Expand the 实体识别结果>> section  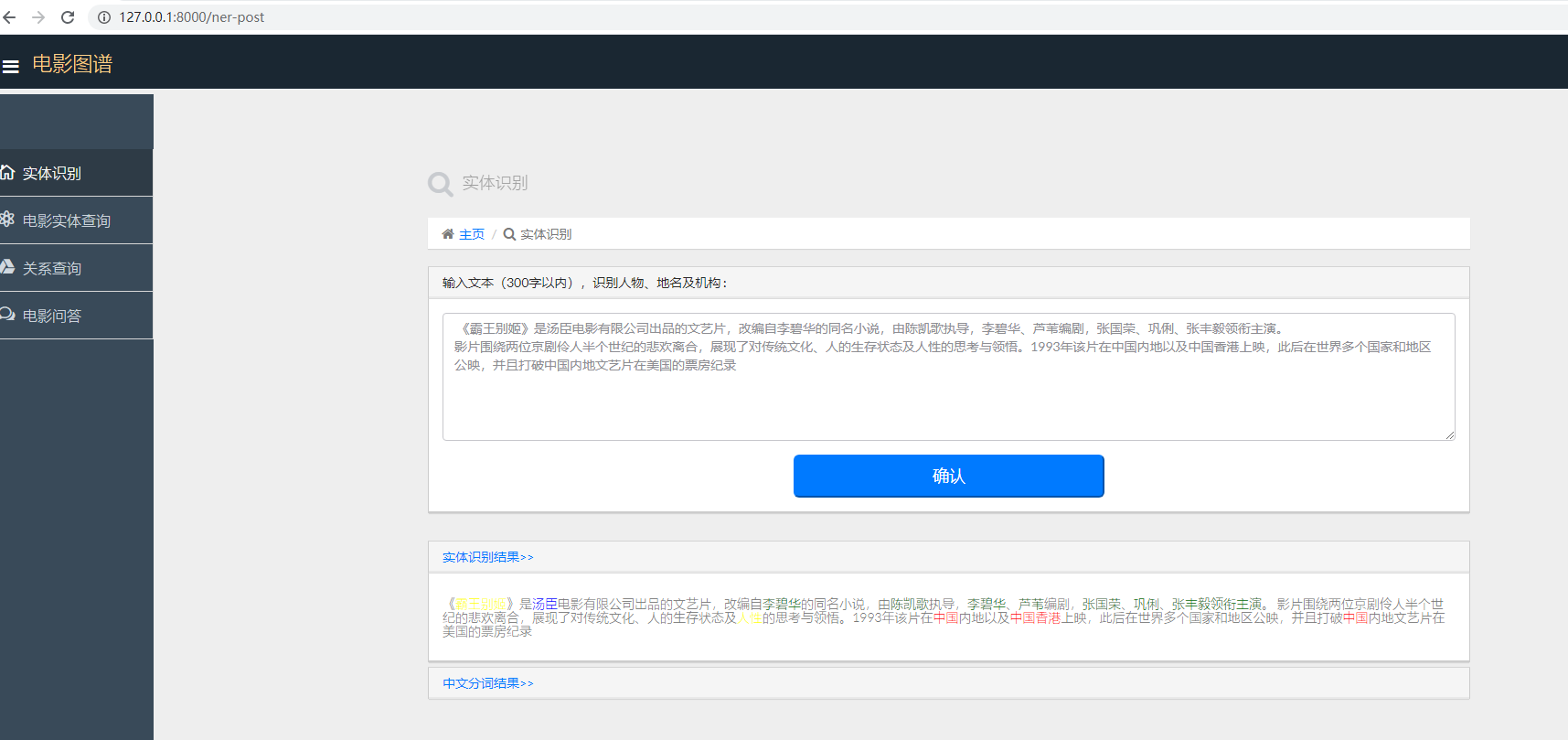pos(487,557)
